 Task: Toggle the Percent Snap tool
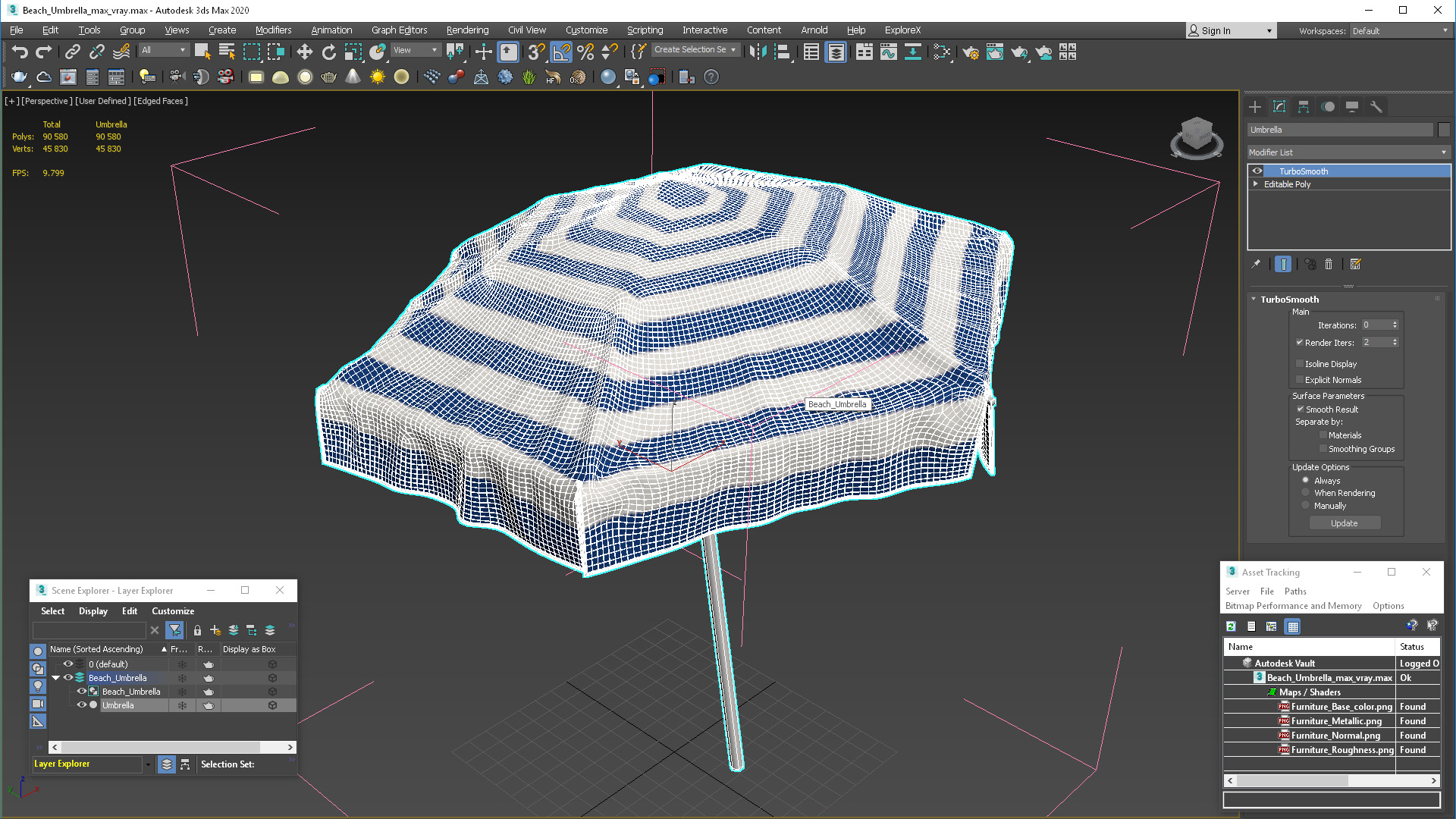coord(585,52)
